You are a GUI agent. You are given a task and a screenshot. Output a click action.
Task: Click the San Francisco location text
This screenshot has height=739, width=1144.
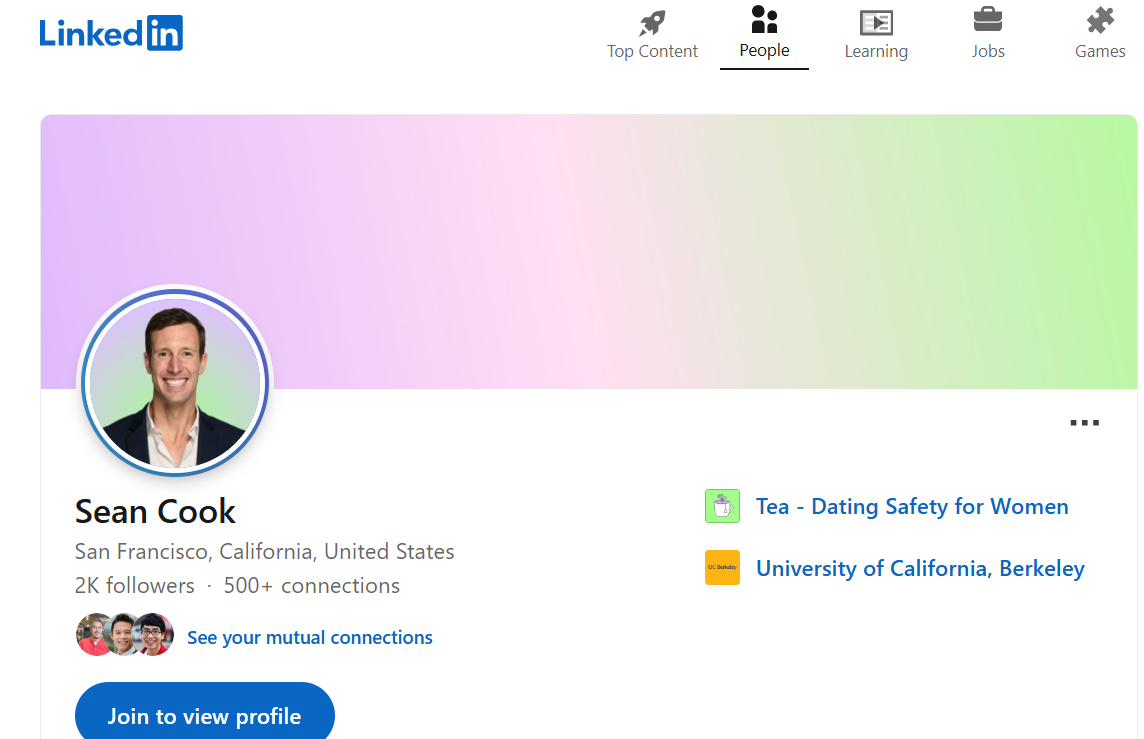coord(264,552)
